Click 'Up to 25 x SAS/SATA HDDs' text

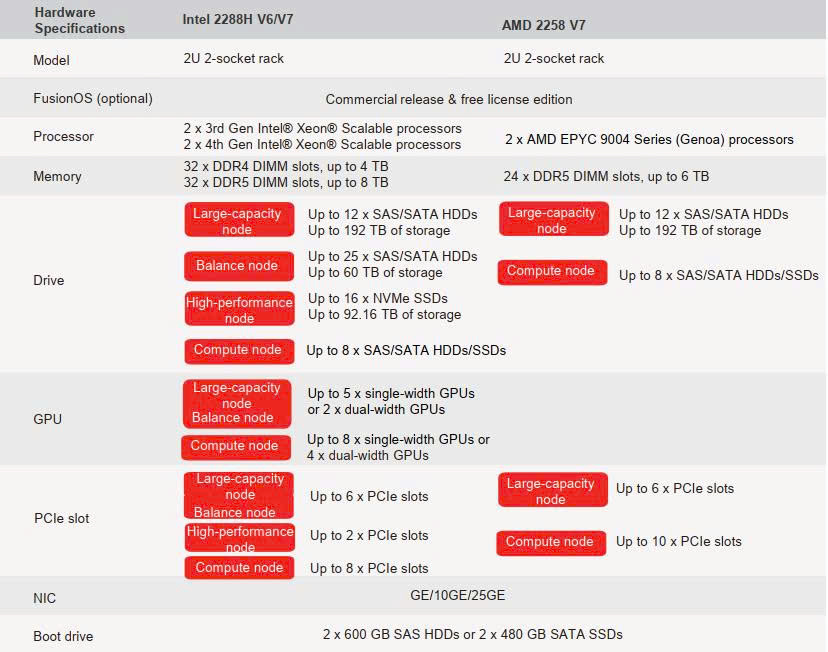[392, 256]
